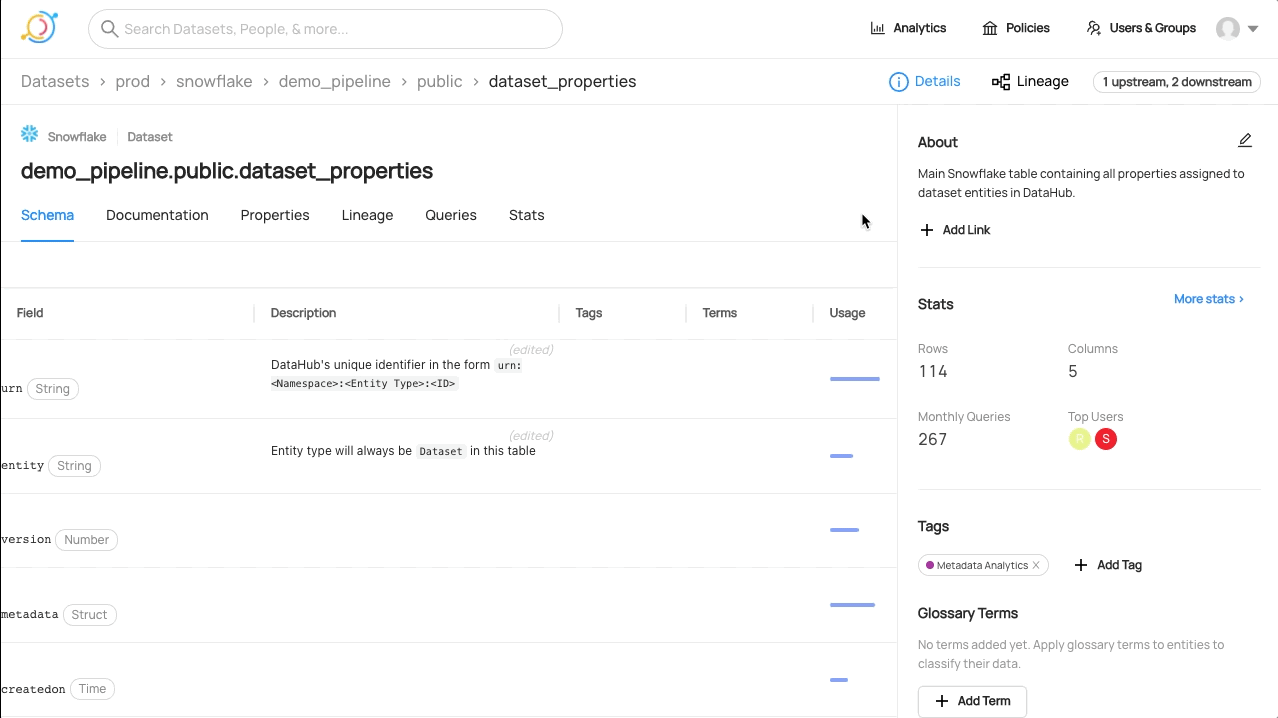Open the Policies page
The image size is (1278, 718).
(x=1016, y=28)
